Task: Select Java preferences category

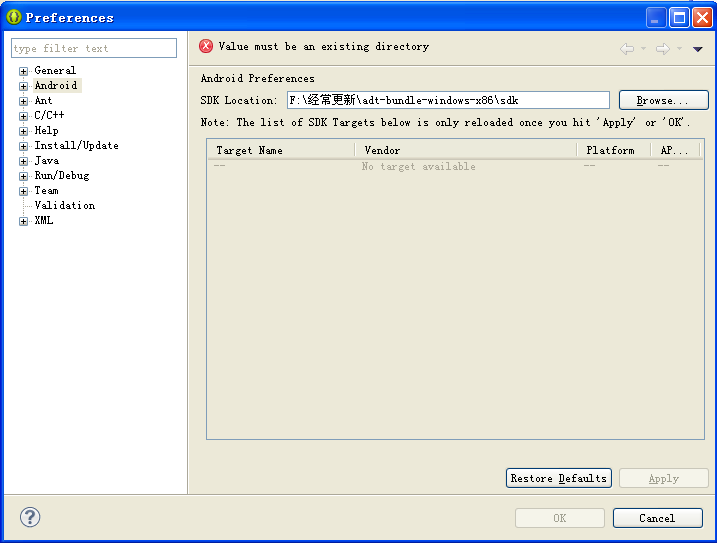Action: (x=47, y=161)
